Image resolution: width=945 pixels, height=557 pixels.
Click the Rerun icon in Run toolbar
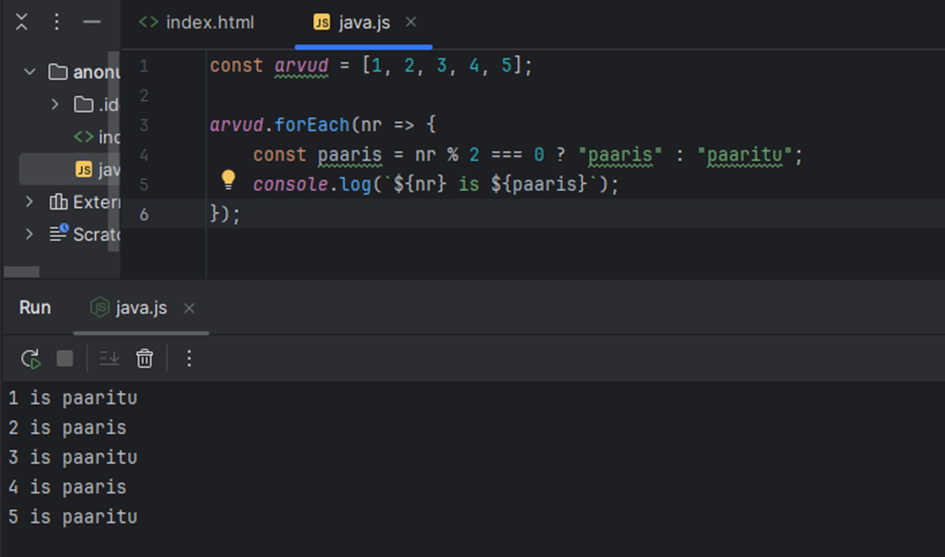(x=31, y=358)
